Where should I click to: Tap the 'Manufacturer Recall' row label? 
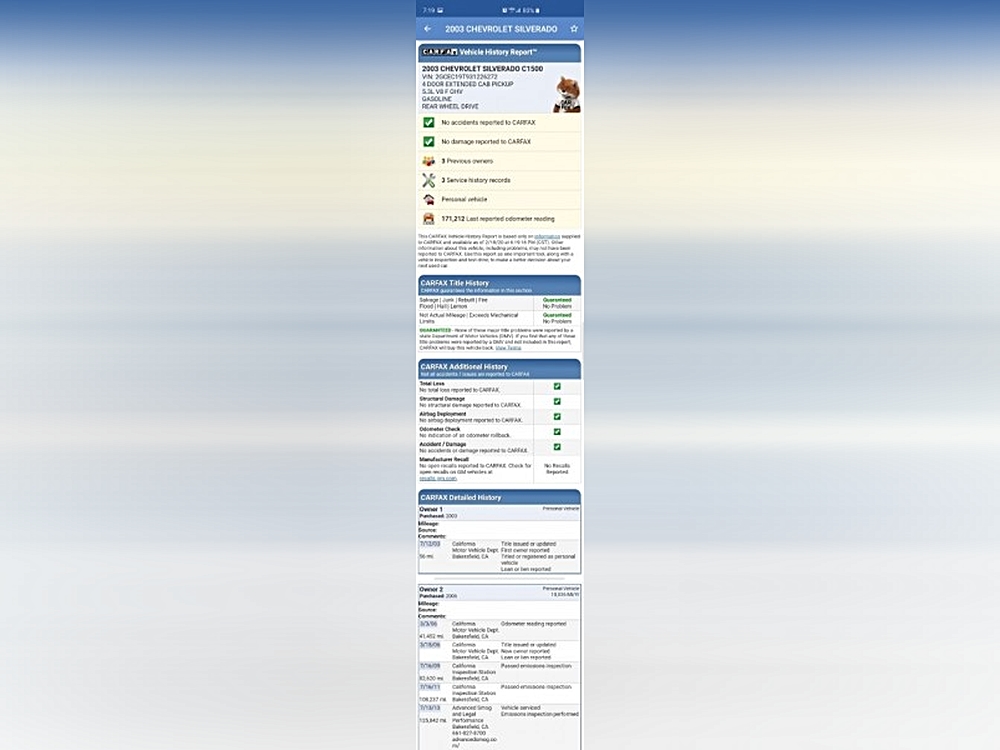444,460
